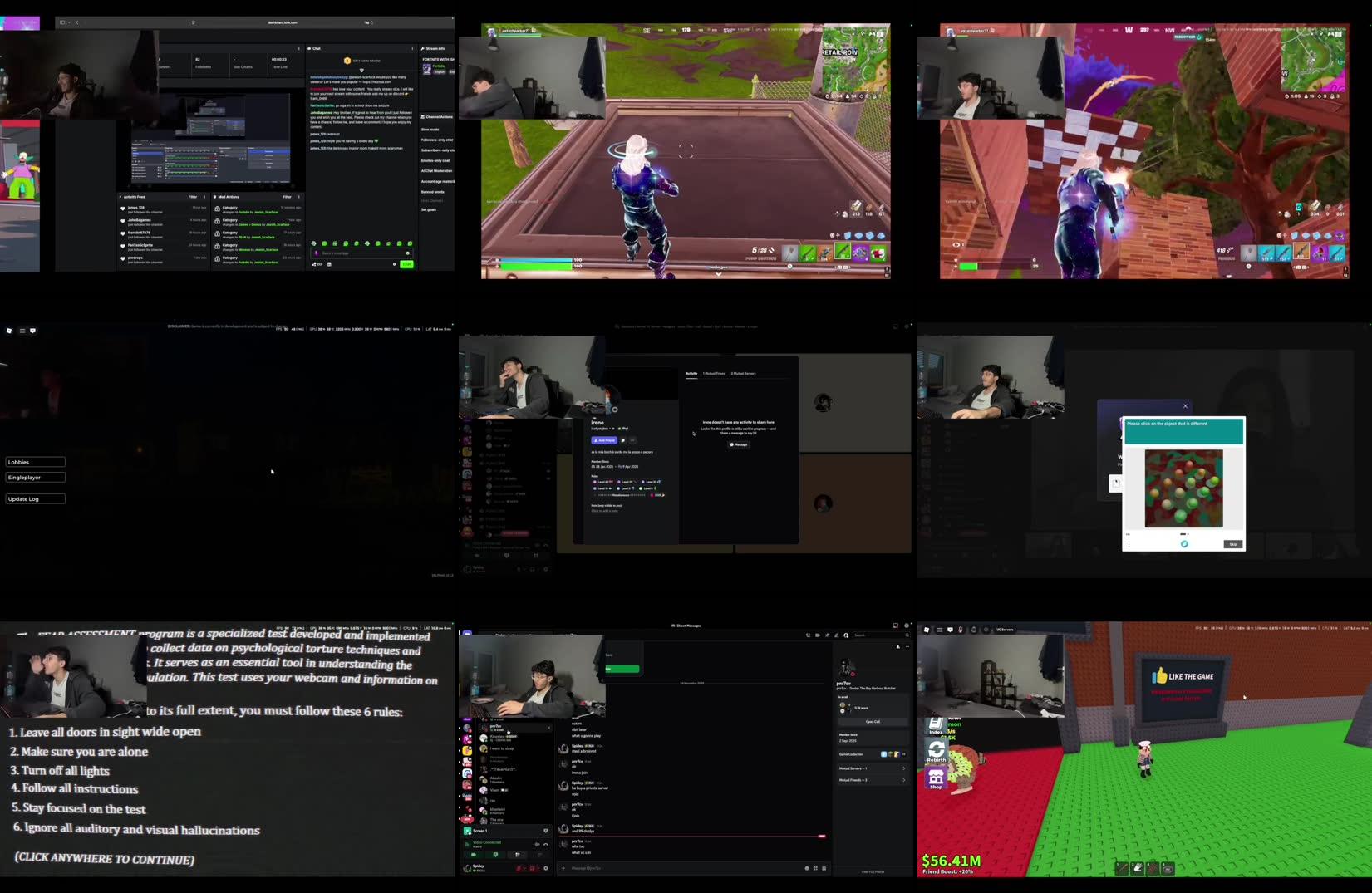Open the Filter dropdown in the Activity Feed
This screenshot has width=1372, height=893.
(192, 199)
